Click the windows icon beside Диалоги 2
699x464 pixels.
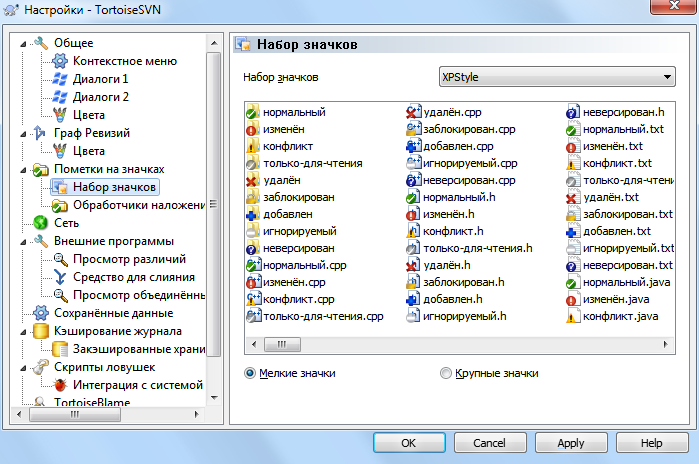pos(60,97)
